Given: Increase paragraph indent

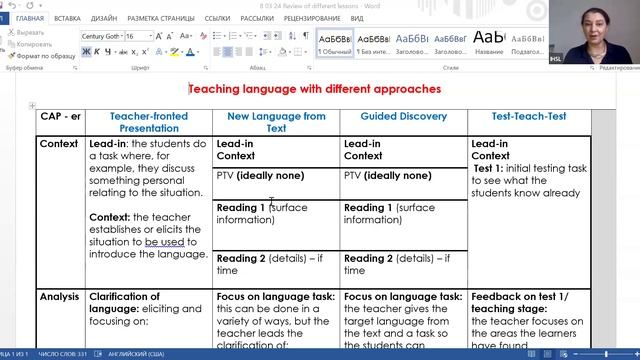Looking at the screenshot, I should [x=278, y=36].
